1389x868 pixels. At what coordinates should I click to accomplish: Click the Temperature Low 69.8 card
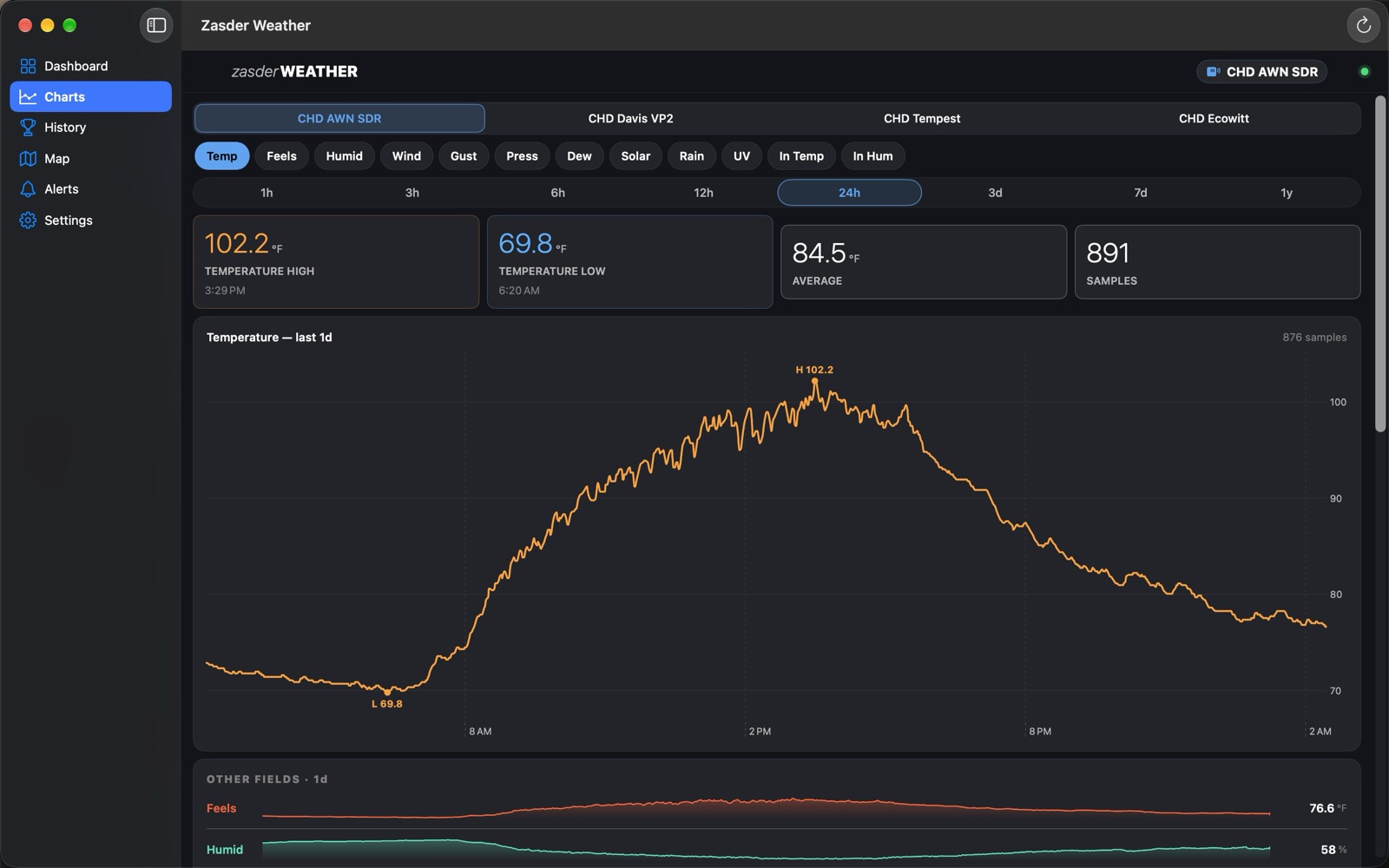point(630,262)
